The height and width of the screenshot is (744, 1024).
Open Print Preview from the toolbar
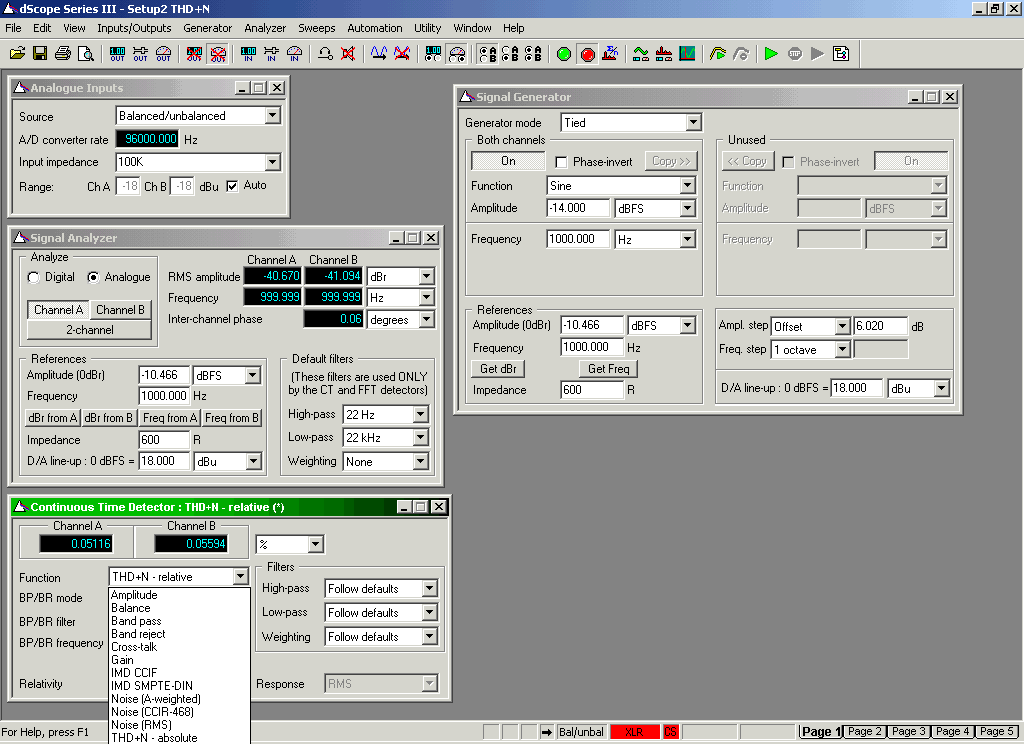coord(86,54)
